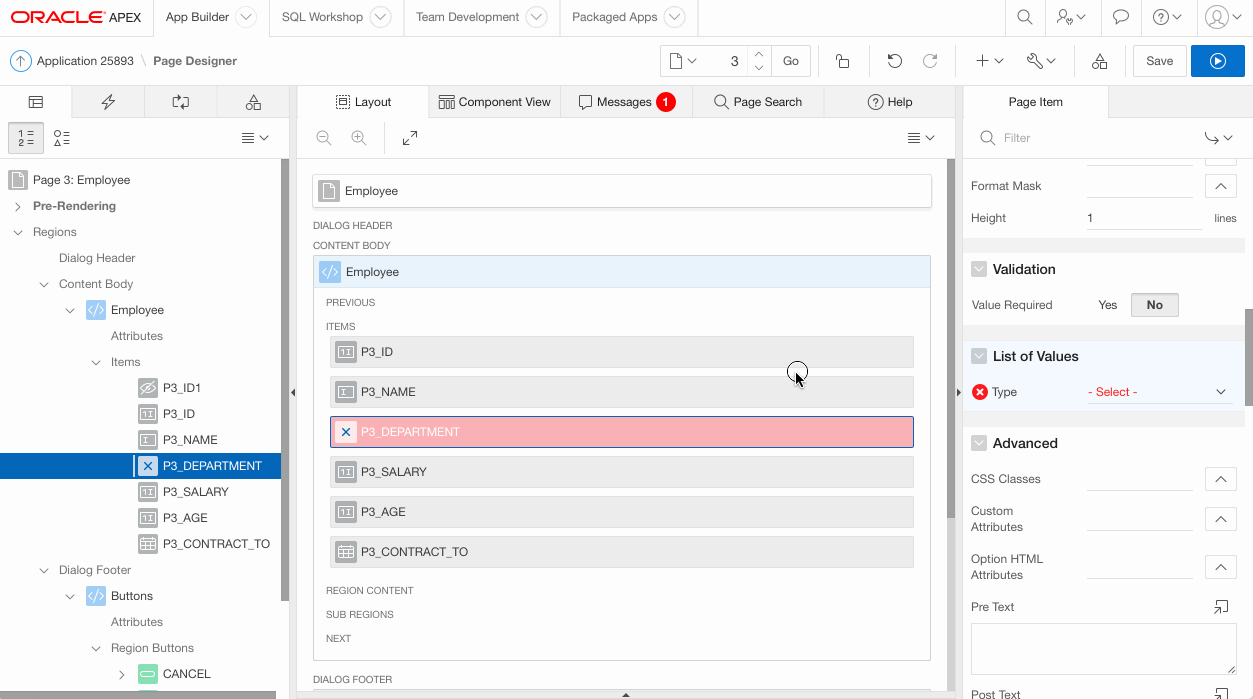Switch to the Component View tab

tap(494, 102)
